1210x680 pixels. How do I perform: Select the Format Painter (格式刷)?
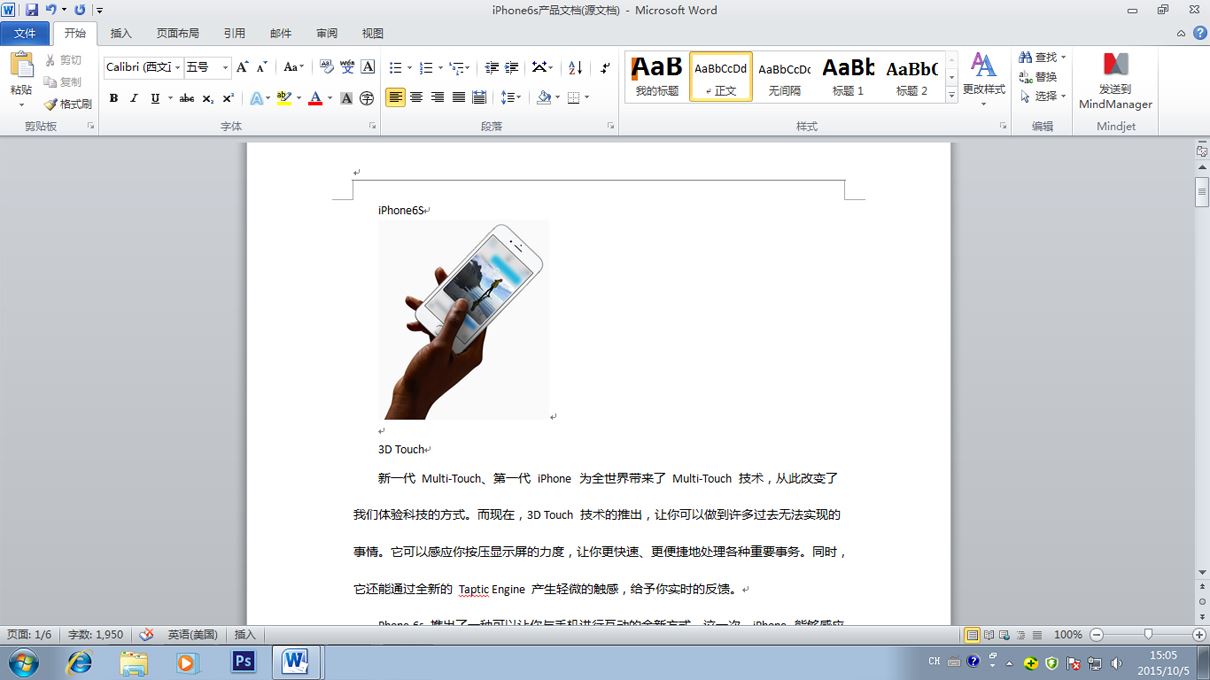(67, 104)
